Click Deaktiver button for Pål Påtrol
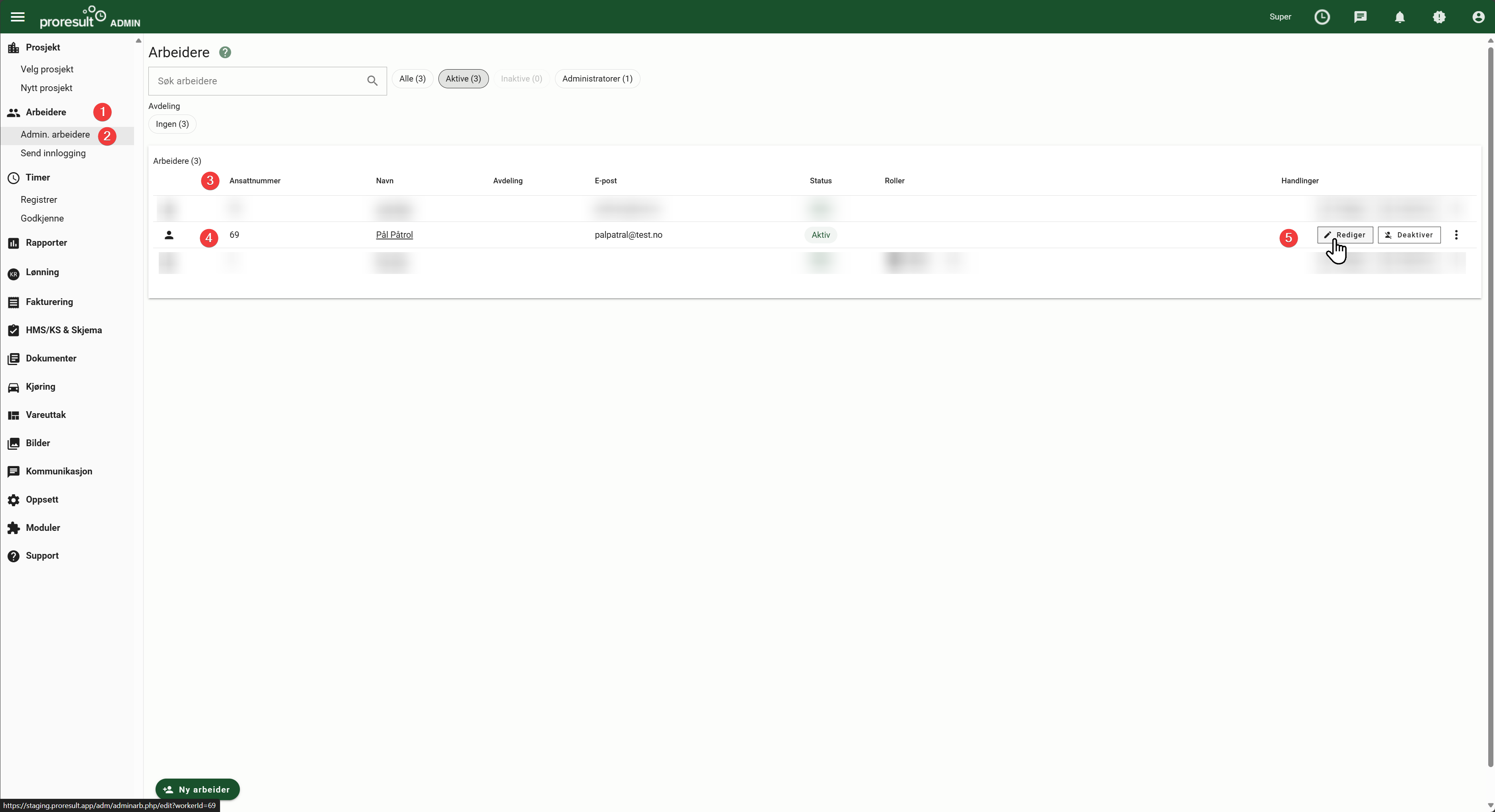The width and height of the screenshot is (1495, 812). pos(1409,235)
